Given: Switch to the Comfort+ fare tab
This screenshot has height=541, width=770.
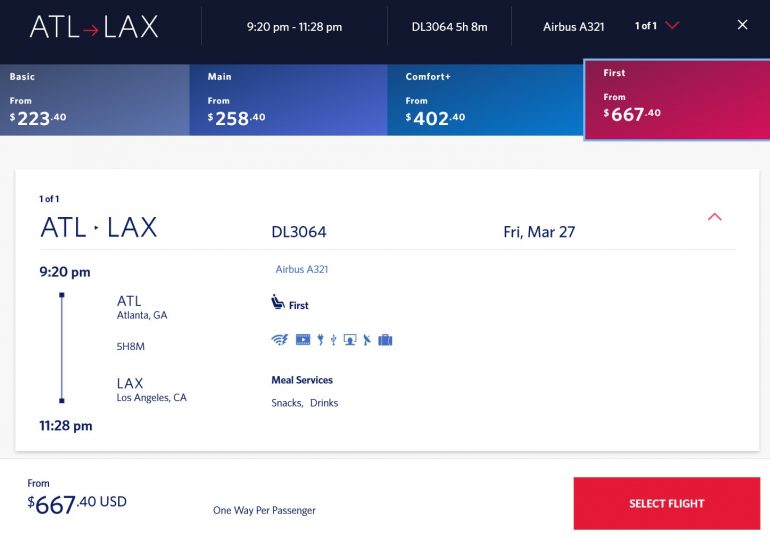Looking at the screenshot, I should [x=485, y=100].
